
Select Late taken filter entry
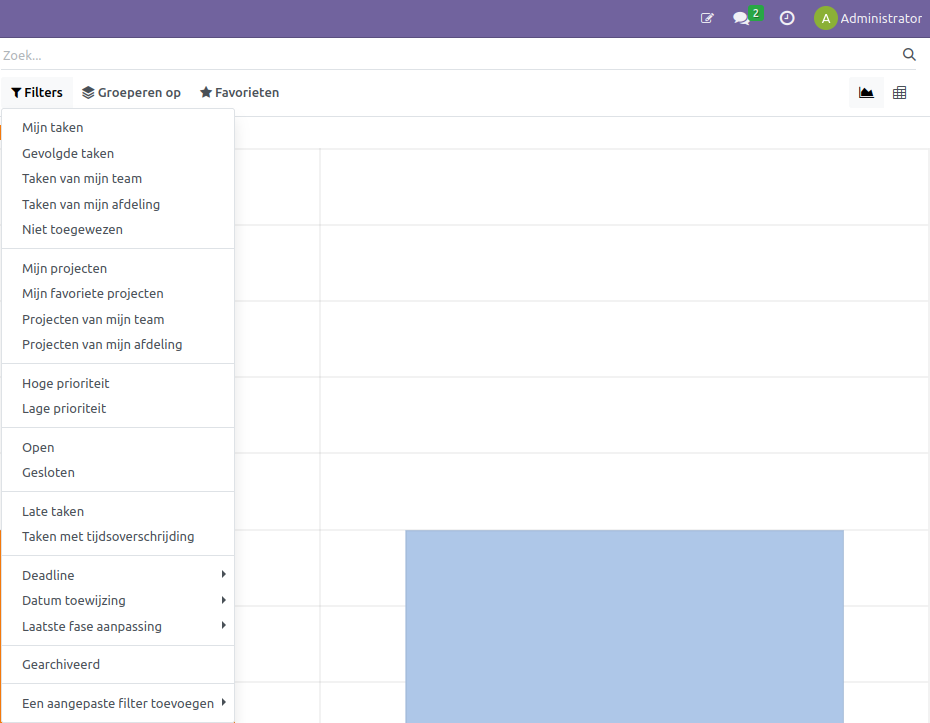pos(53,512)
